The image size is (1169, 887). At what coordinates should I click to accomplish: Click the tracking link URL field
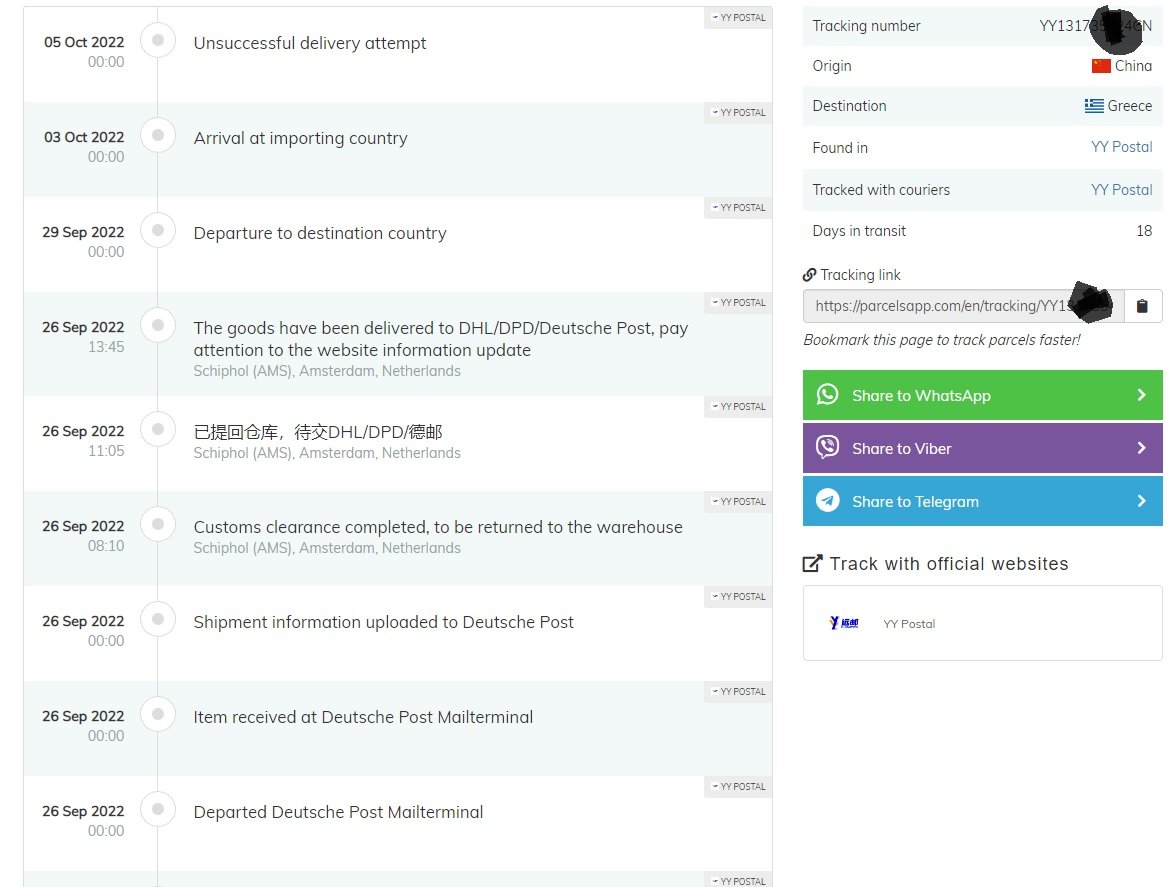(963, 306)
